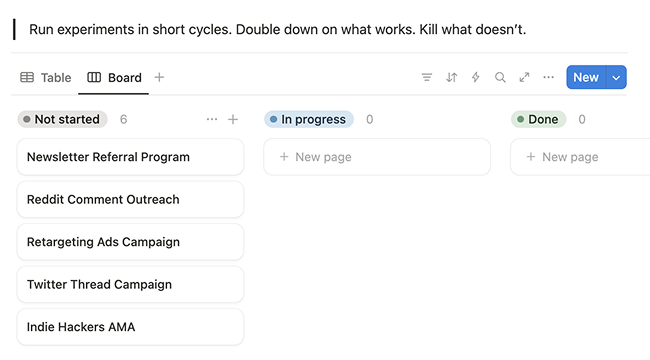This screenshot has height=360, width=650.
Task: Add New page under Done column
Action: 580,157
